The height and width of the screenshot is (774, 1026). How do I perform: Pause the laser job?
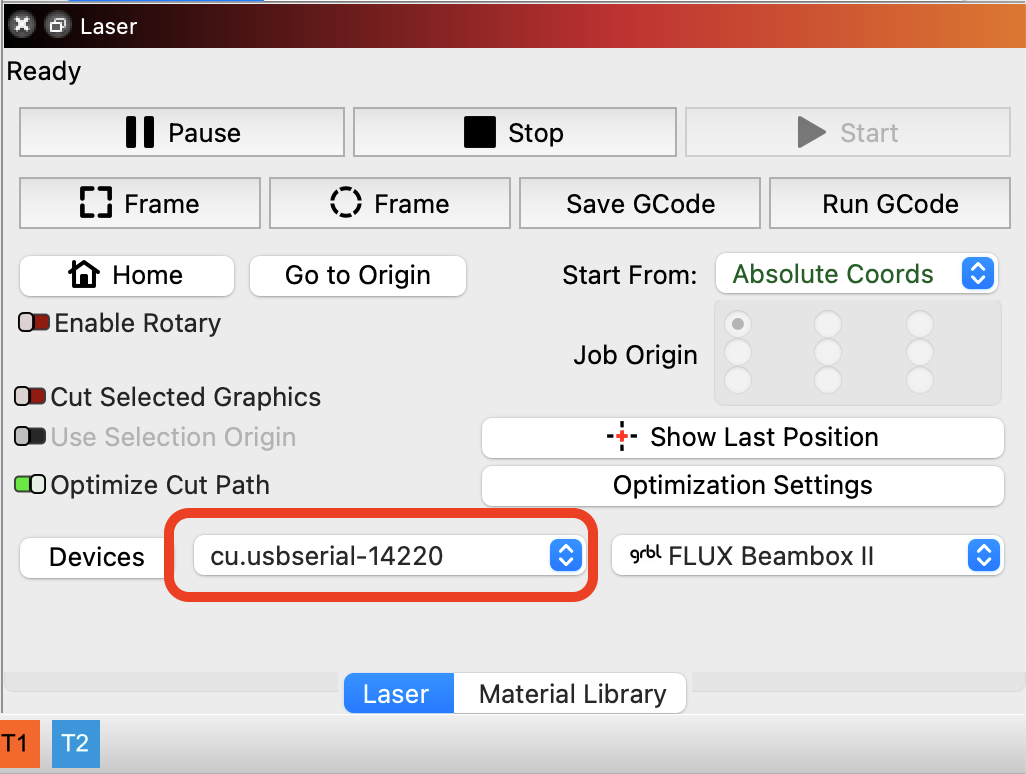(x=182, y=132)
